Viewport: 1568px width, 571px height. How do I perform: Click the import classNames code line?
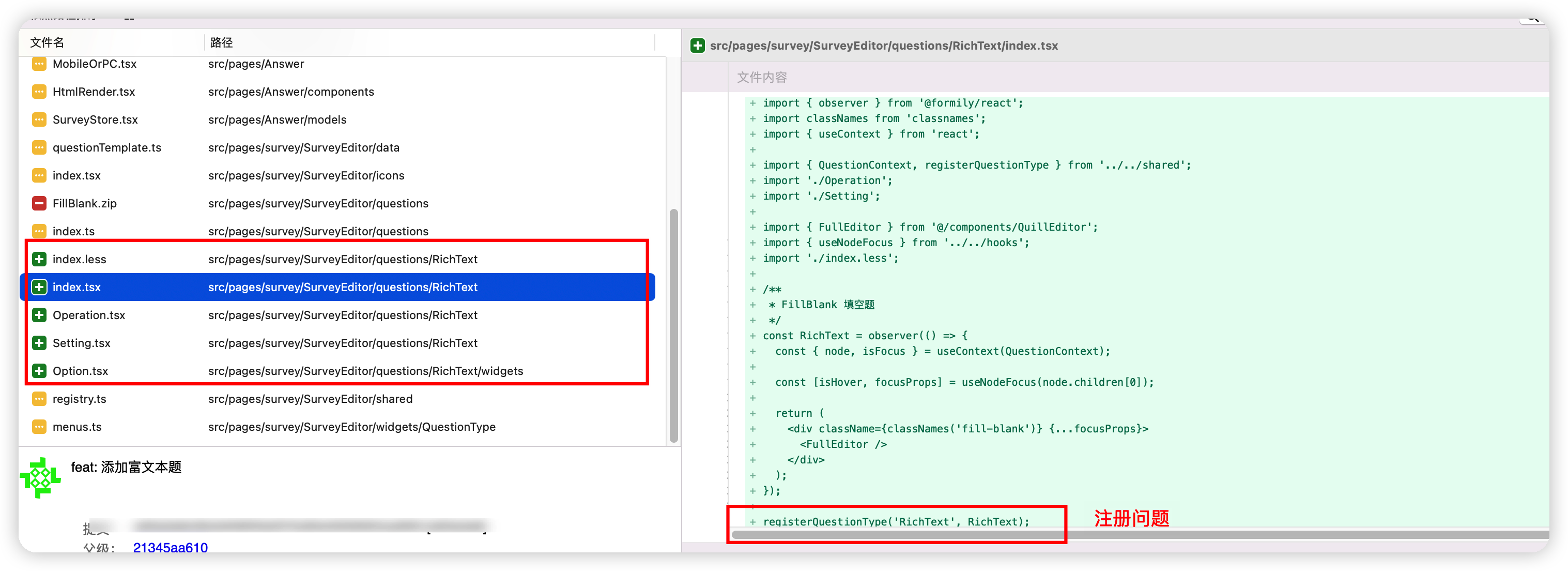[x=874, y=119]
